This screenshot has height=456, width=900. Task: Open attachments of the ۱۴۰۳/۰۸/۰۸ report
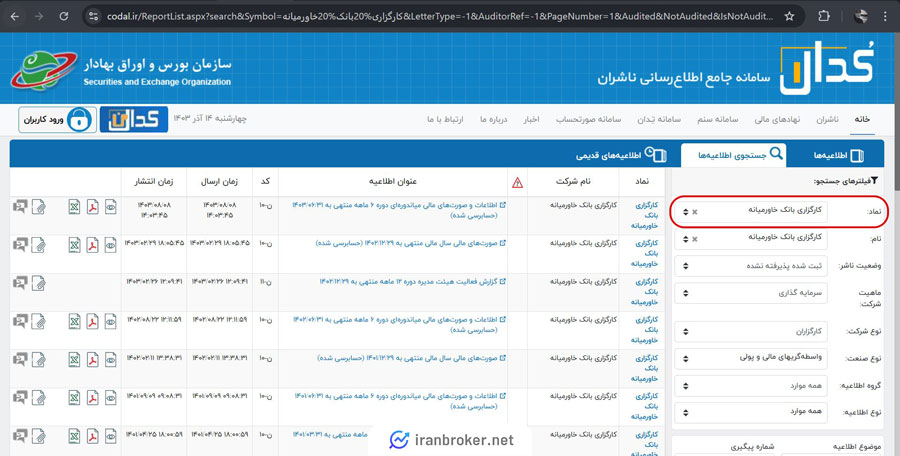[38, 207]
